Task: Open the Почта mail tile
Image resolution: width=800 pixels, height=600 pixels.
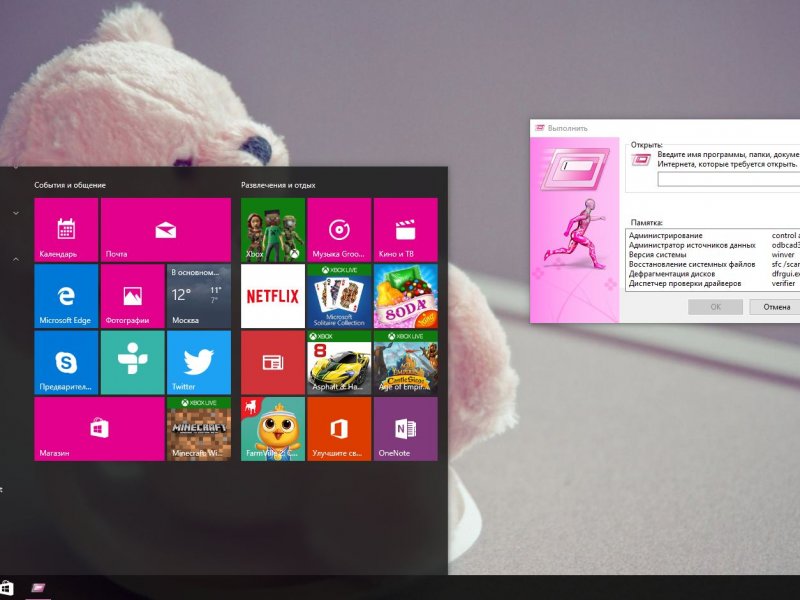Action: [166, 230]
